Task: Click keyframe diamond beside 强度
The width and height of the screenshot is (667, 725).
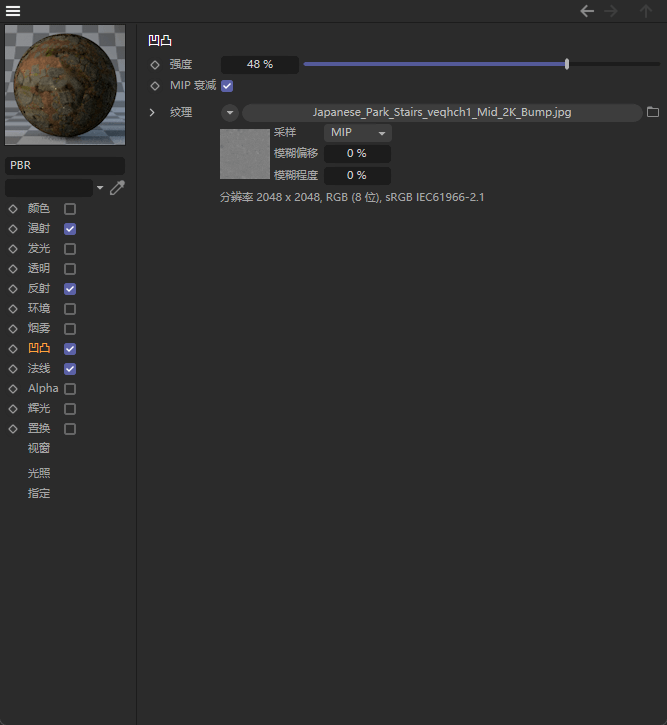Action: pos(155,65)
